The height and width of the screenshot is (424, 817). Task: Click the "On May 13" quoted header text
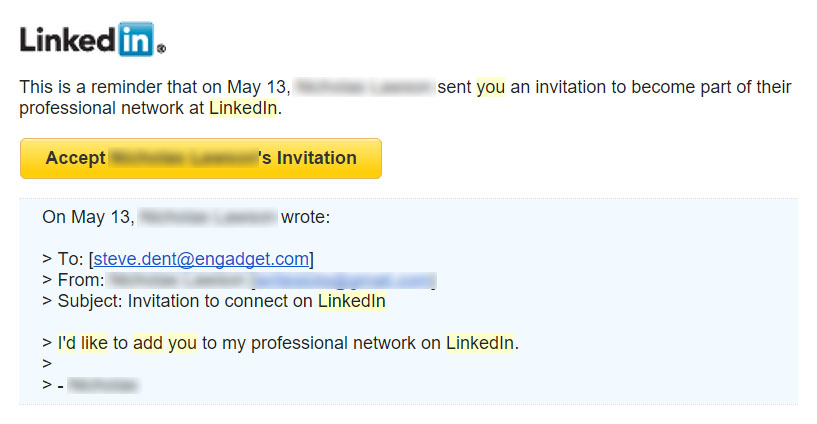(87, 216)
